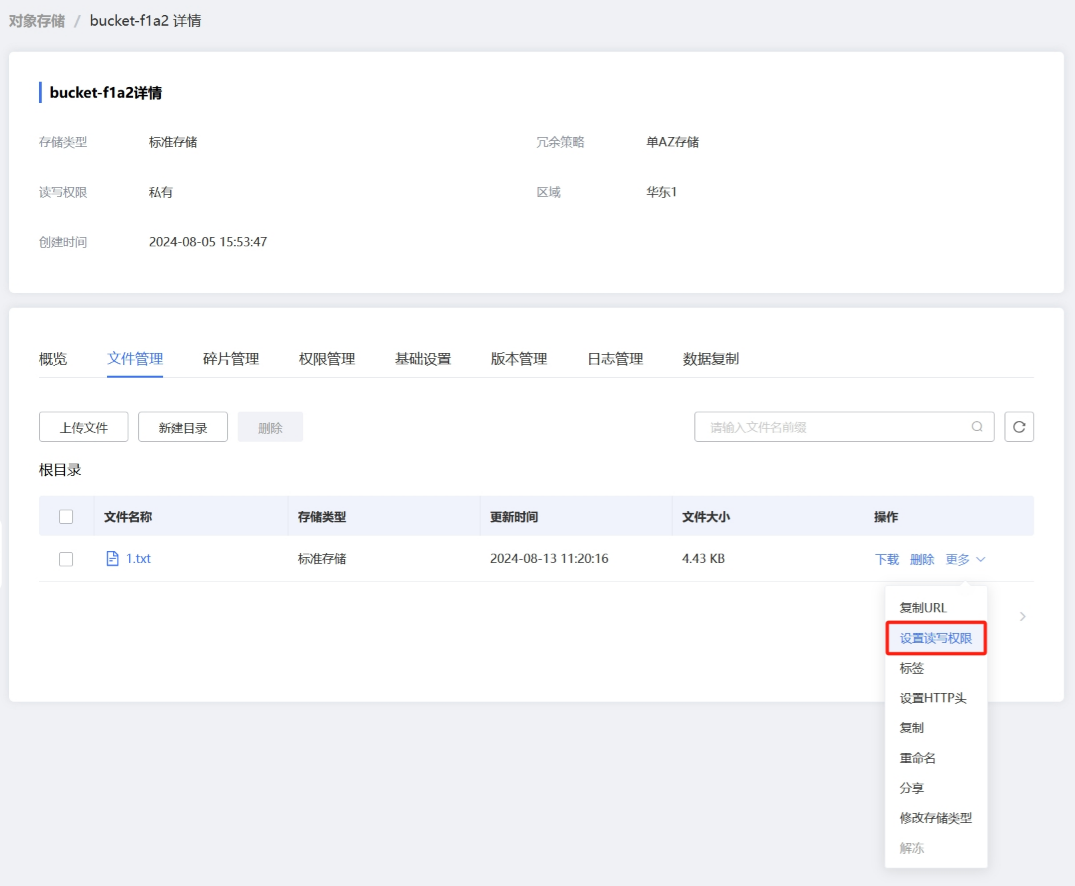Choose 修改存储类型 menu entry
Image resolution: width=1075 pixels, height=886 pixels.
point(935,818)
